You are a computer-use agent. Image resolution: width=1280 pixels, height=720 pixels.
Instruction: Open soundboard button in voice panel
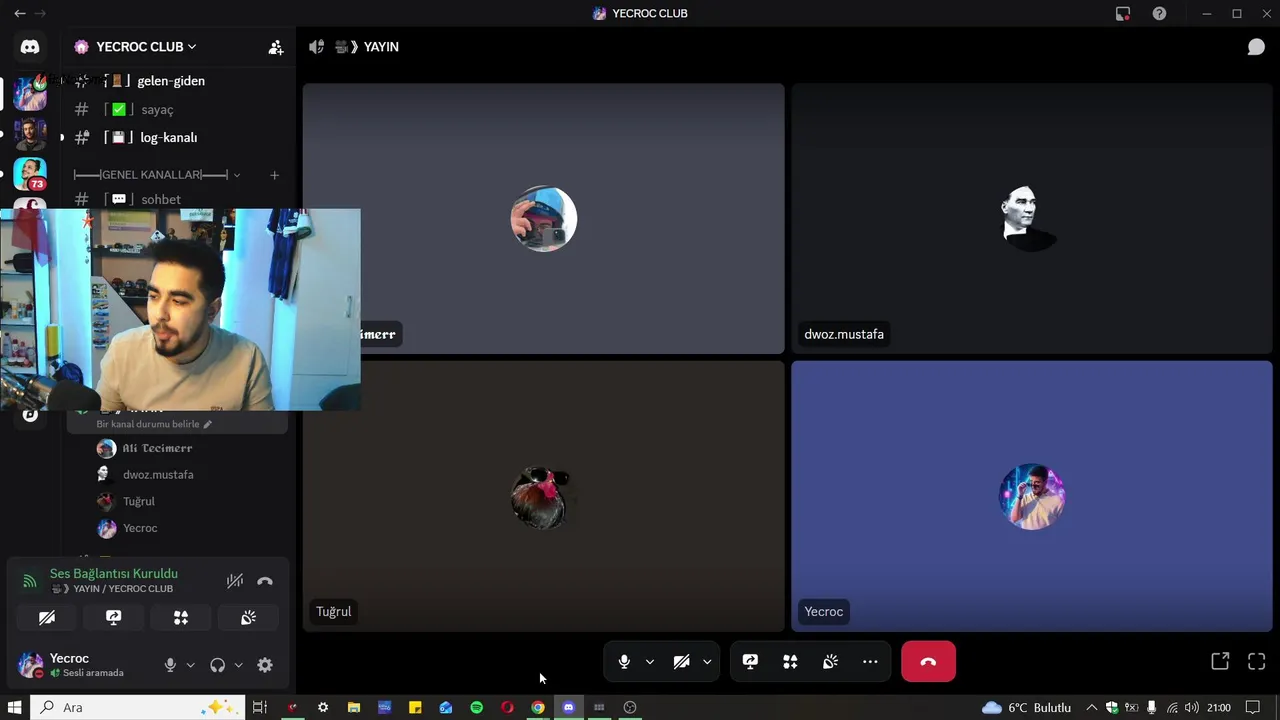point(248,618)
